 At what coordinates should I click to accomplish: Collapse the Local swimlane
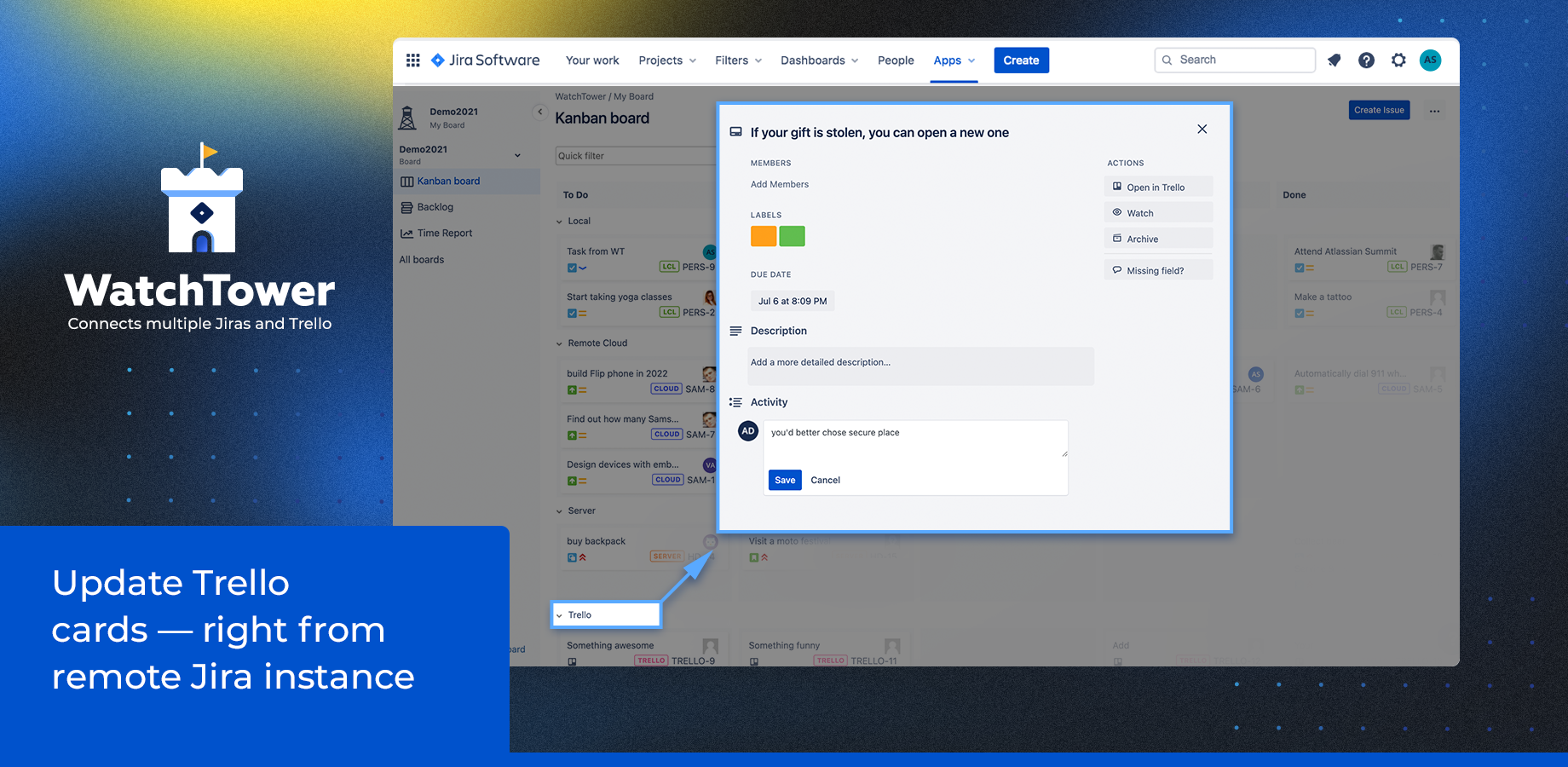(560, 222)
